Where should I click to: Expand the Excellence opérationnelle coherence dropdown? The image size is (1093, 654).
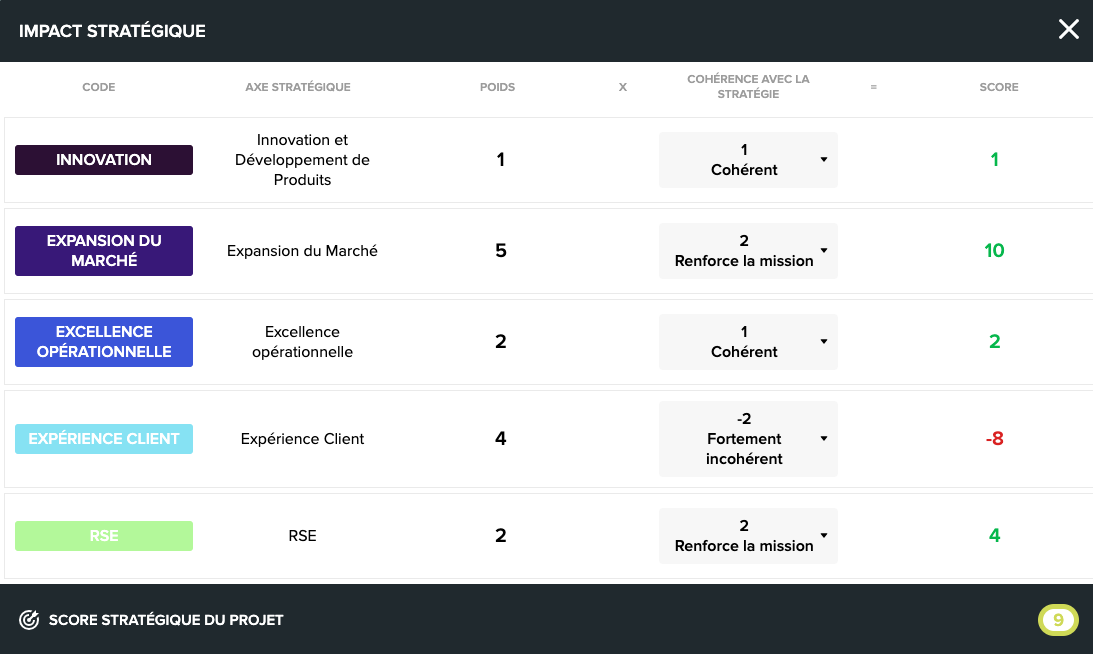pos(748,342)
